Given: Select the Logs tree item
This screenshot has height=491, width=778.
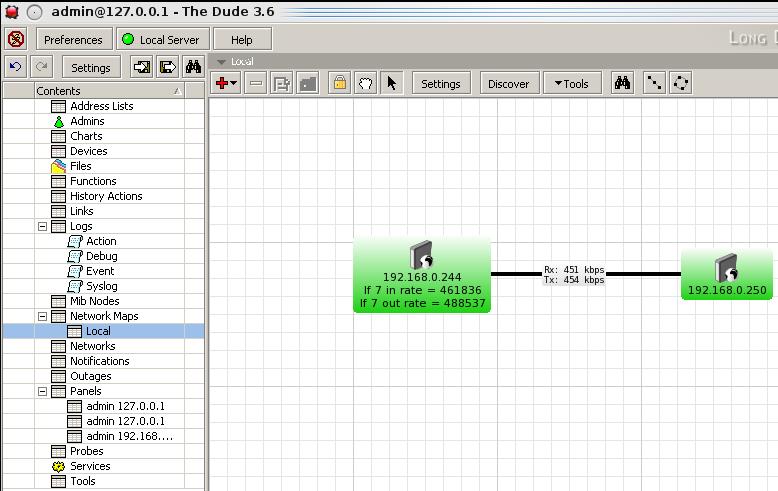Looking at the screenshot, I should point(81,226).
